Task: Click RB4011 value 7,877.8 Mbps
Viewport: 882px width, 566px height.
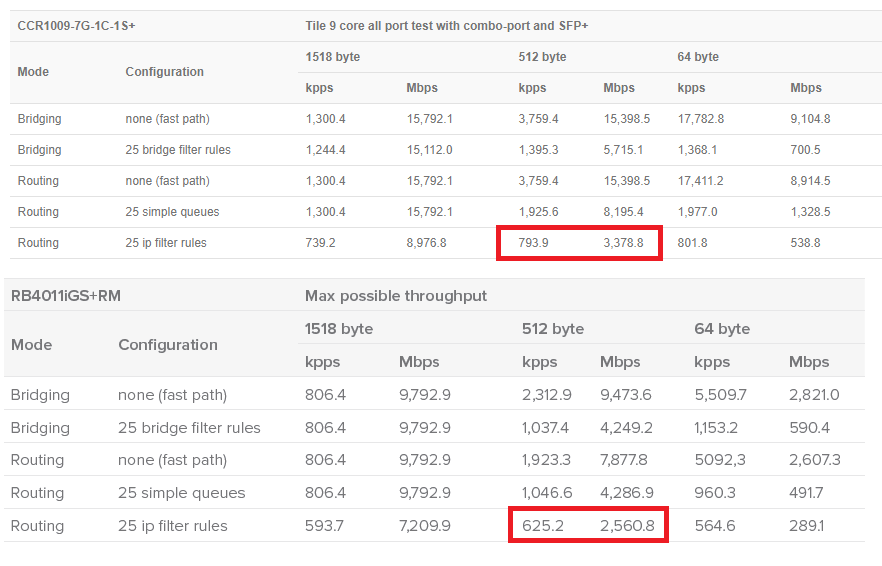Action: click(624, 460)
